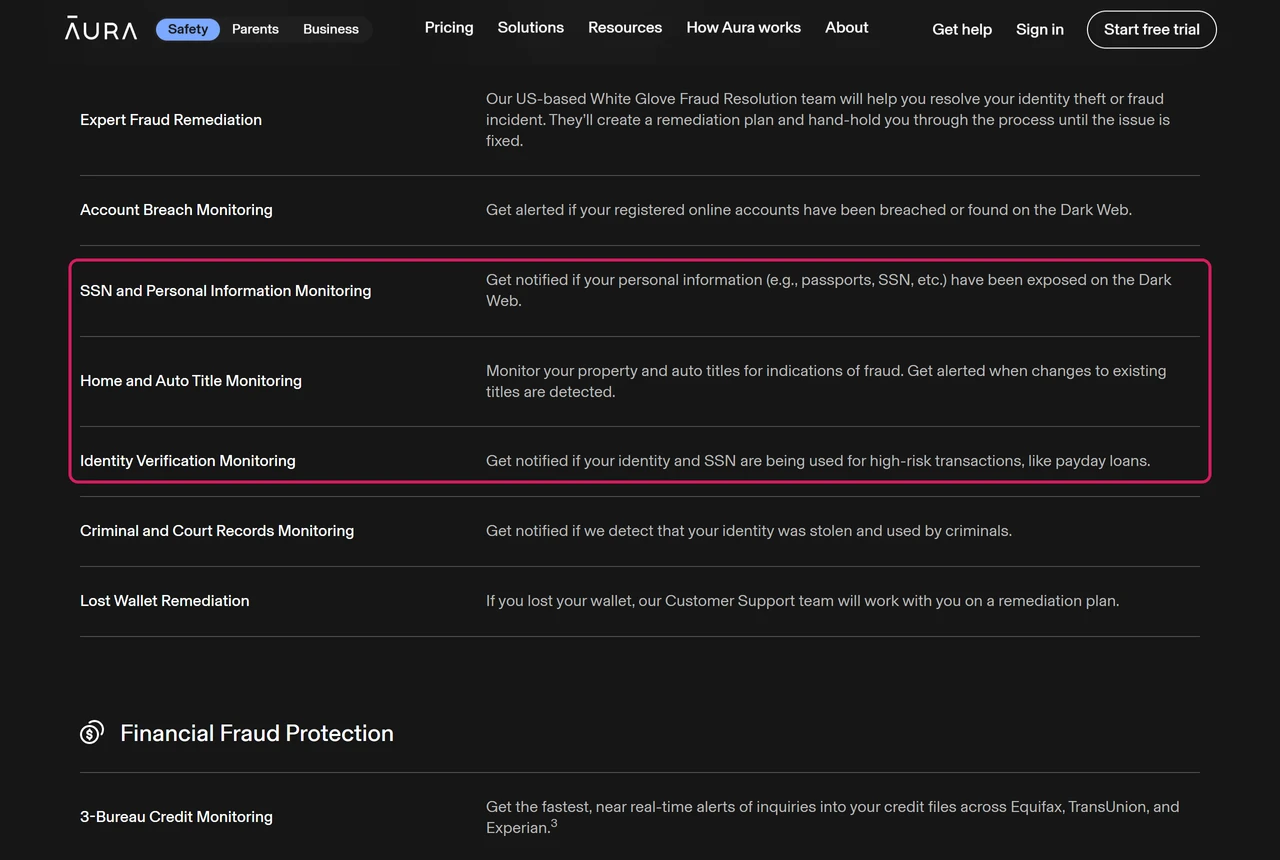Click the lost wallet Customer Support description
The image size is (1280, 860).
click(x=803, y=601)
